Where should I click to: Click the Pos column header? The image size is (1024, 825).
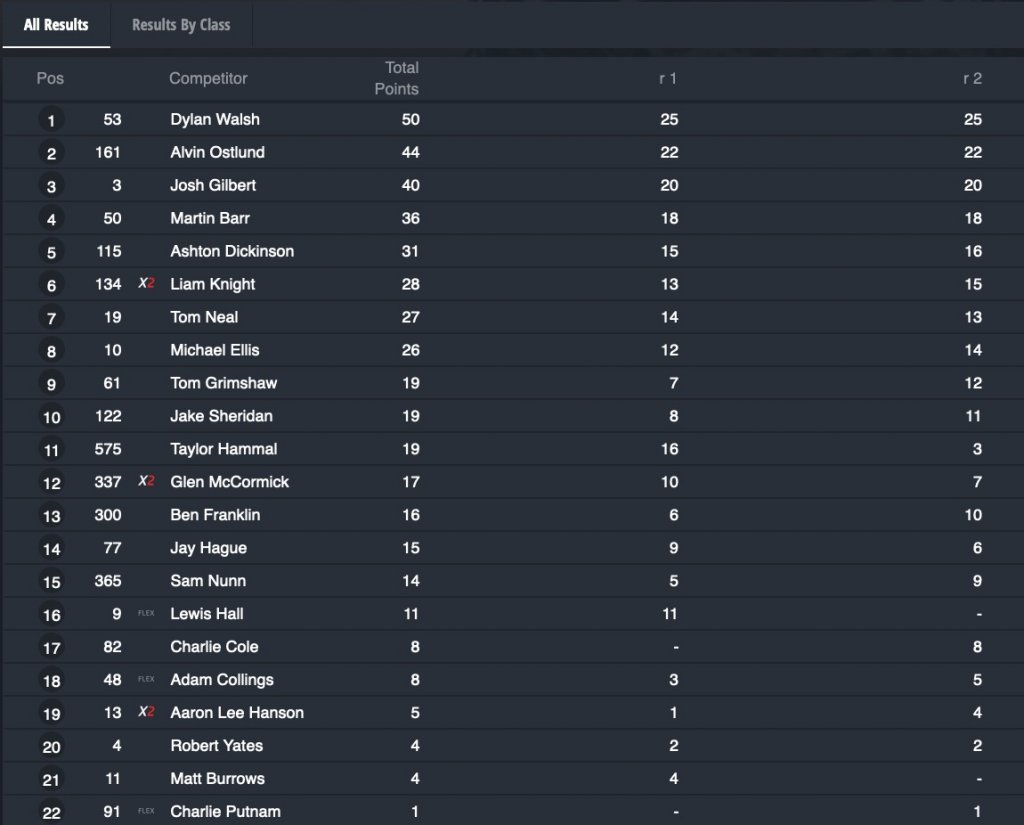[x=50, y=78]
